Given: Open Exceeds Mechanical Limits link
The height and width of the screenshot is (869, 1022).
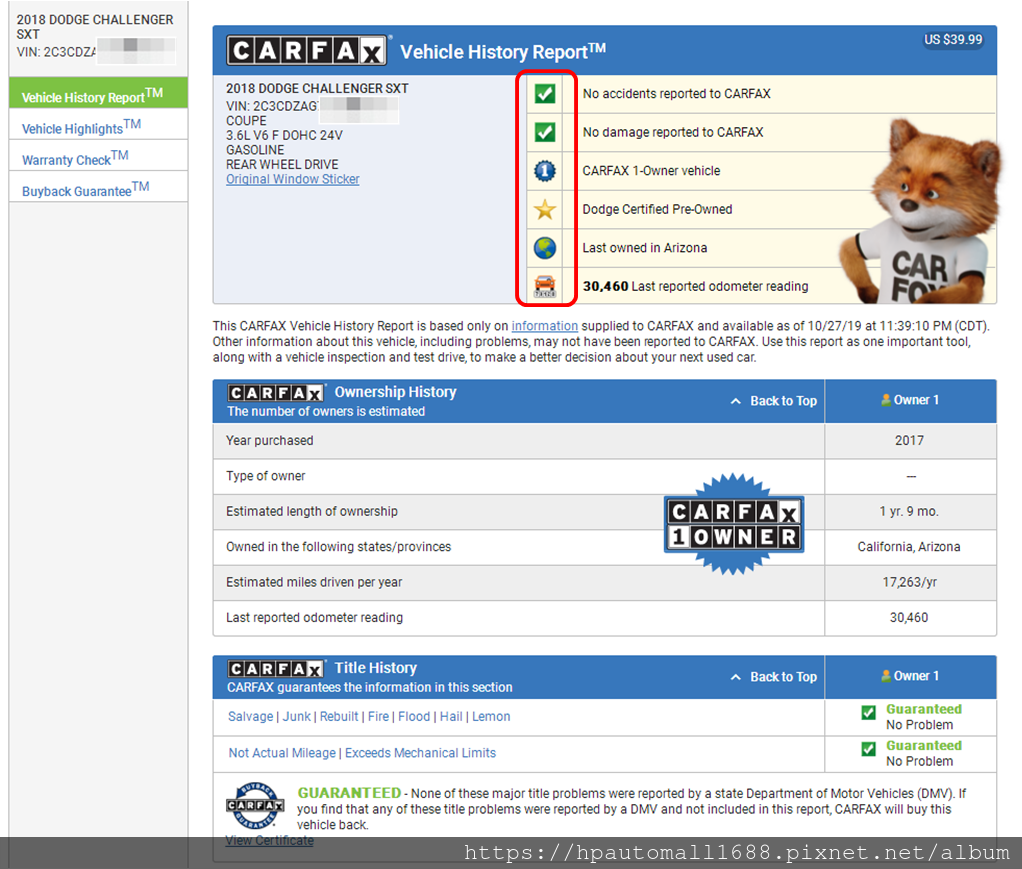Looking at the screenshot, I should [x=420, y=753].
